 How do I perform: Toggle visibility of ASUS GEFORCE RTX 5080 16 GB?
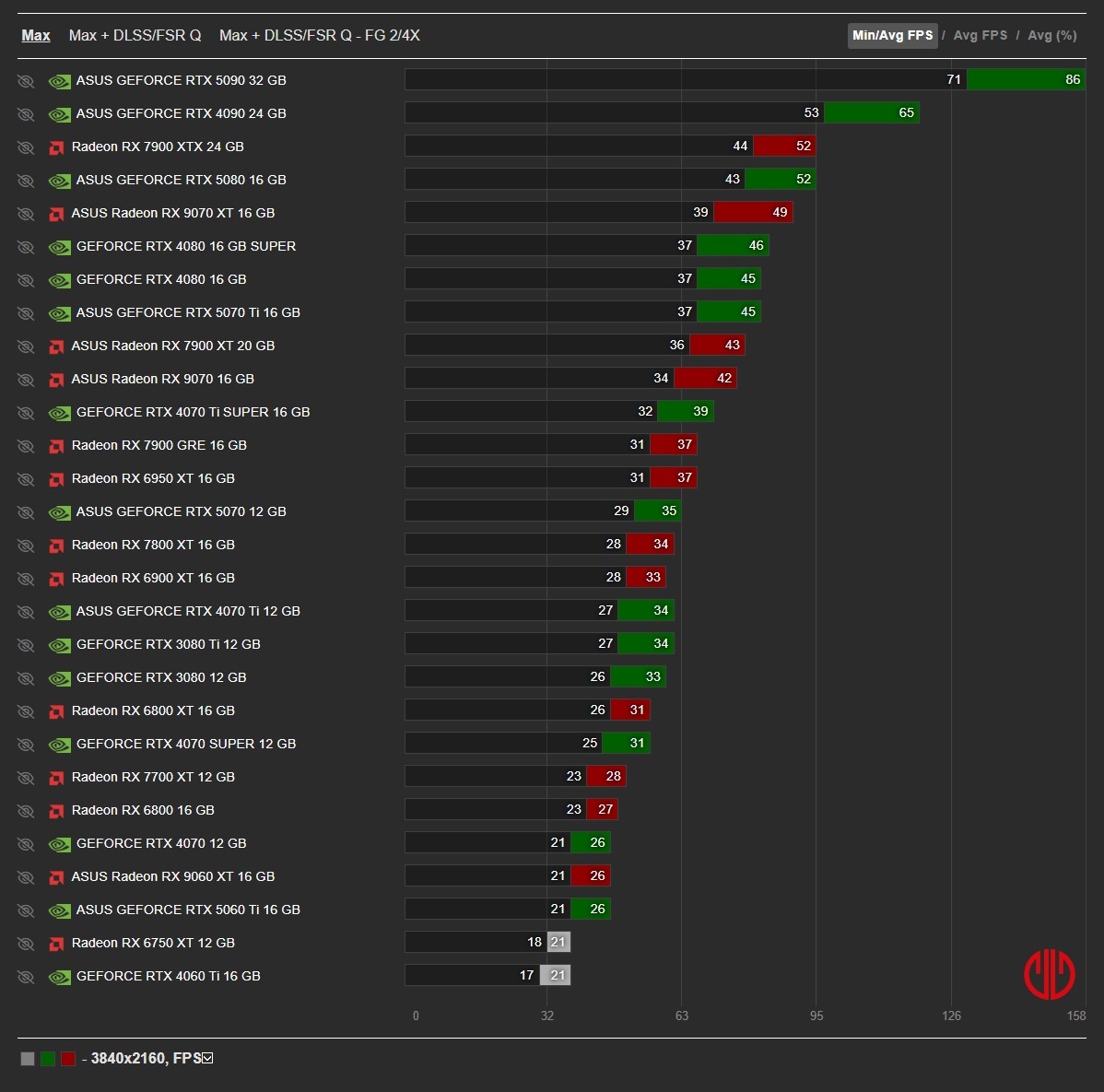click(x=26, y=181)
